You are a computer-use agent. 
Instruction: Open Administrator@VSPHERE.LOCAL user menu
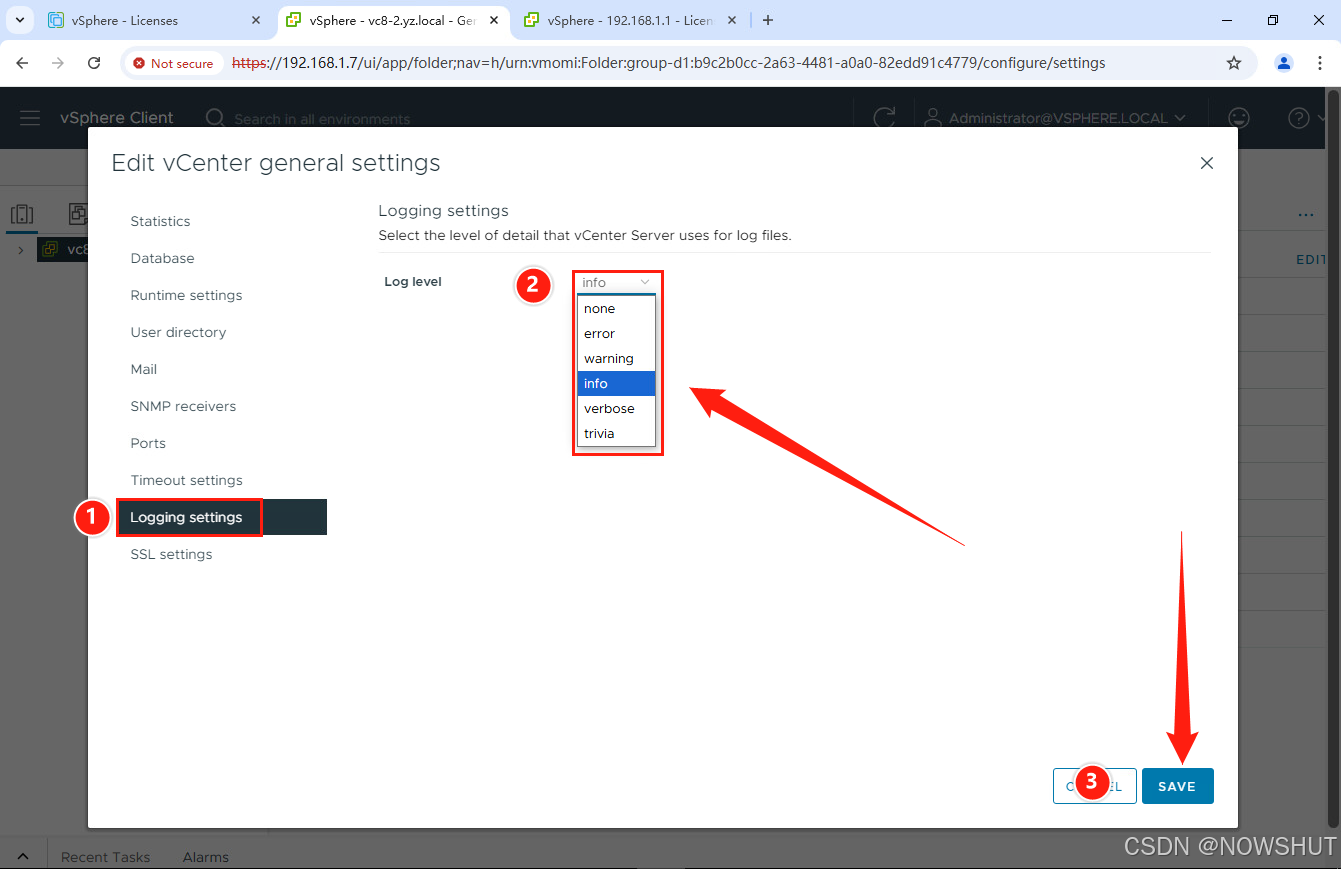(x=1055, y=118)
